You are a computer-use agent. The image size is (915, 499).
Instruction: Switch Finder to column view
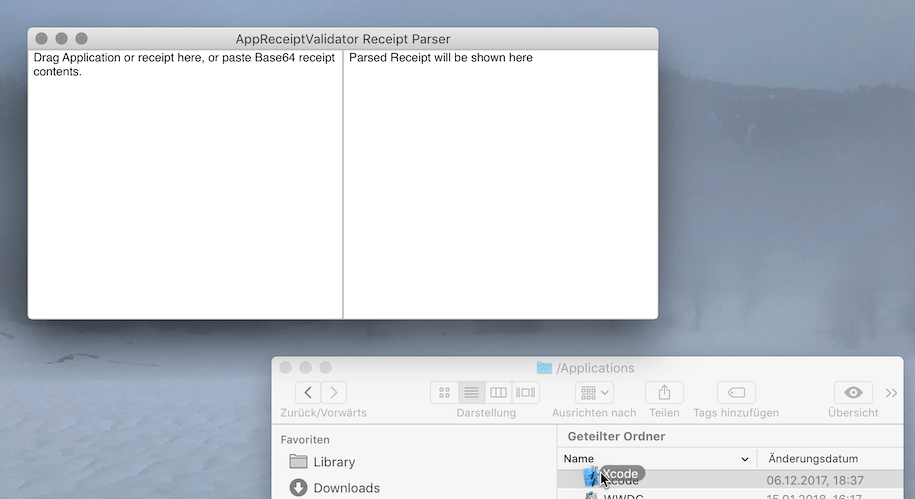(x=498, y=392)
